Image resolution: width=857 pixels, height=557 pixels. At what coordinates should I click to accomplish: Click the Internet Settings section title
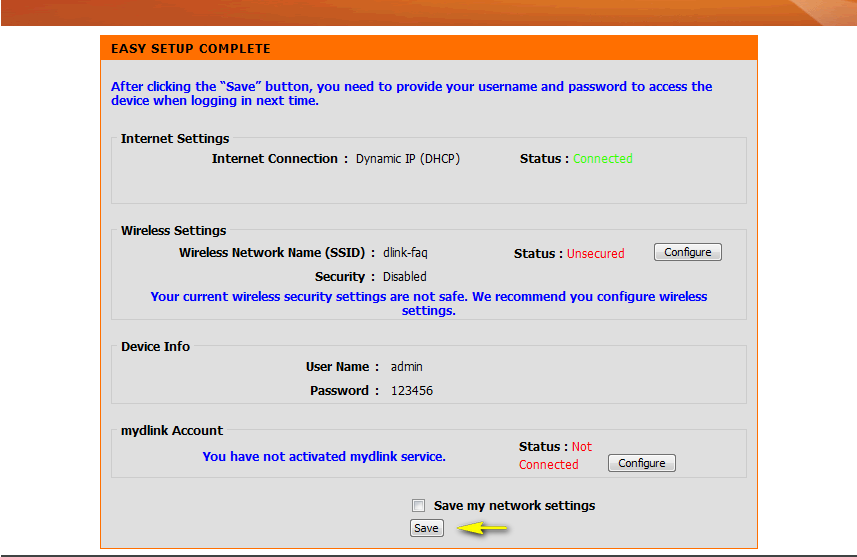point(175,139)
